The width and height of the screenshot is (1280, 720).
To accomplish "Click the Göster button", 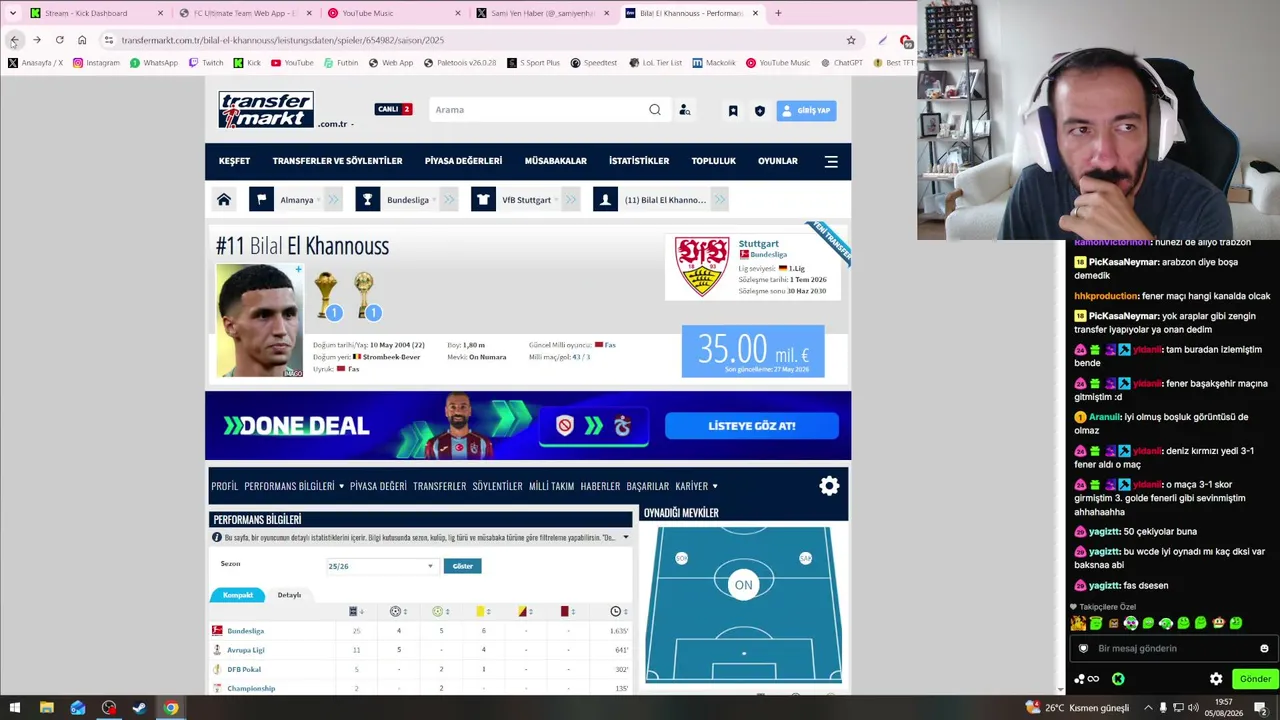I will tap(462, 566).
